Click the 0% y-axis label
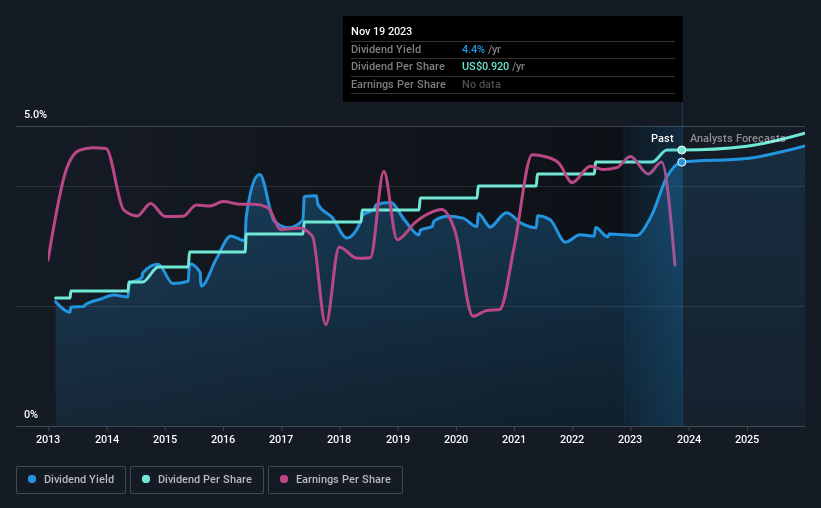 click(x=31, y=414)
